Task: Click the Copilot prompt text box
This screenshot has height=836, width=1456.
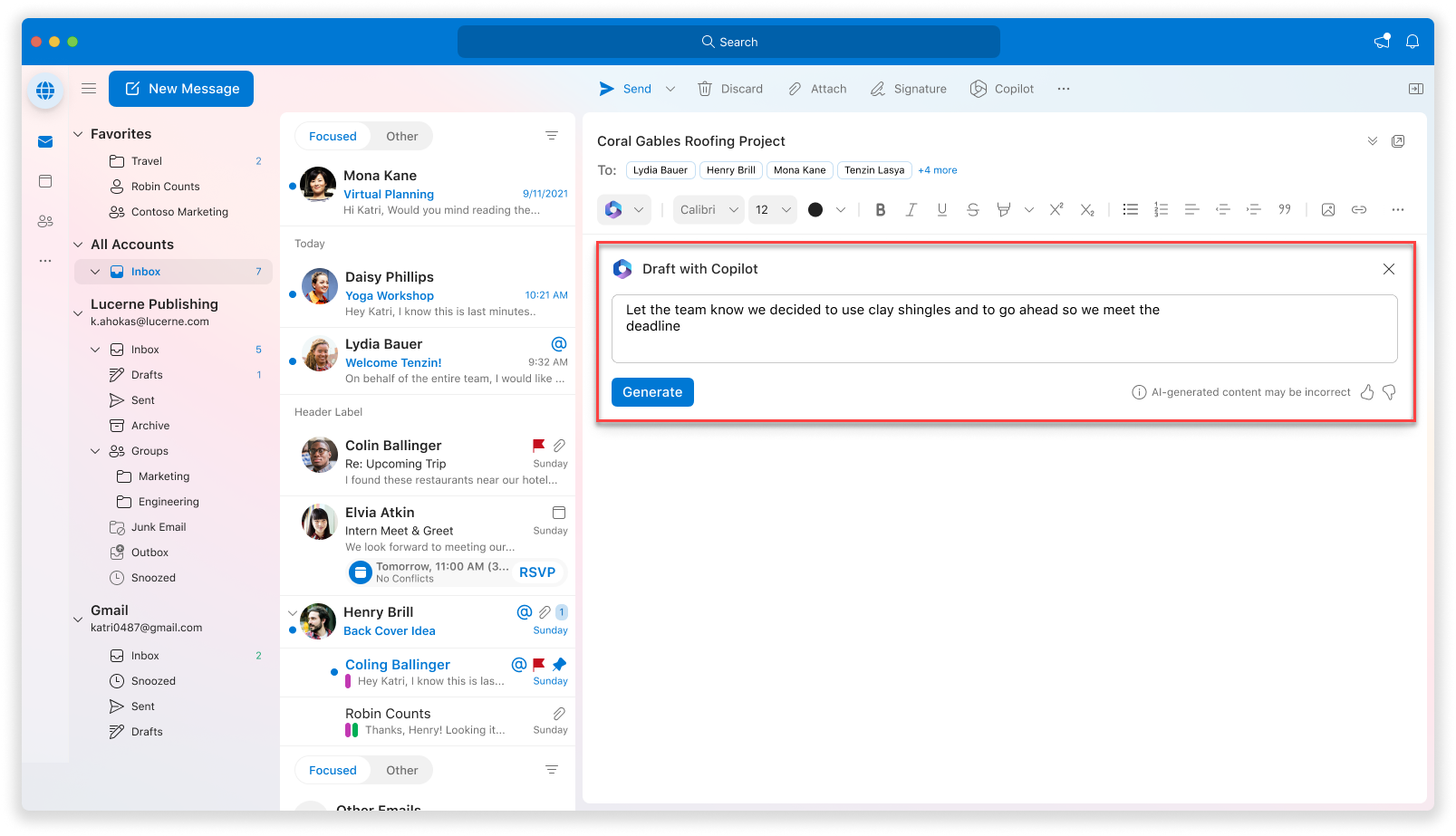Action: point(1004,328)
